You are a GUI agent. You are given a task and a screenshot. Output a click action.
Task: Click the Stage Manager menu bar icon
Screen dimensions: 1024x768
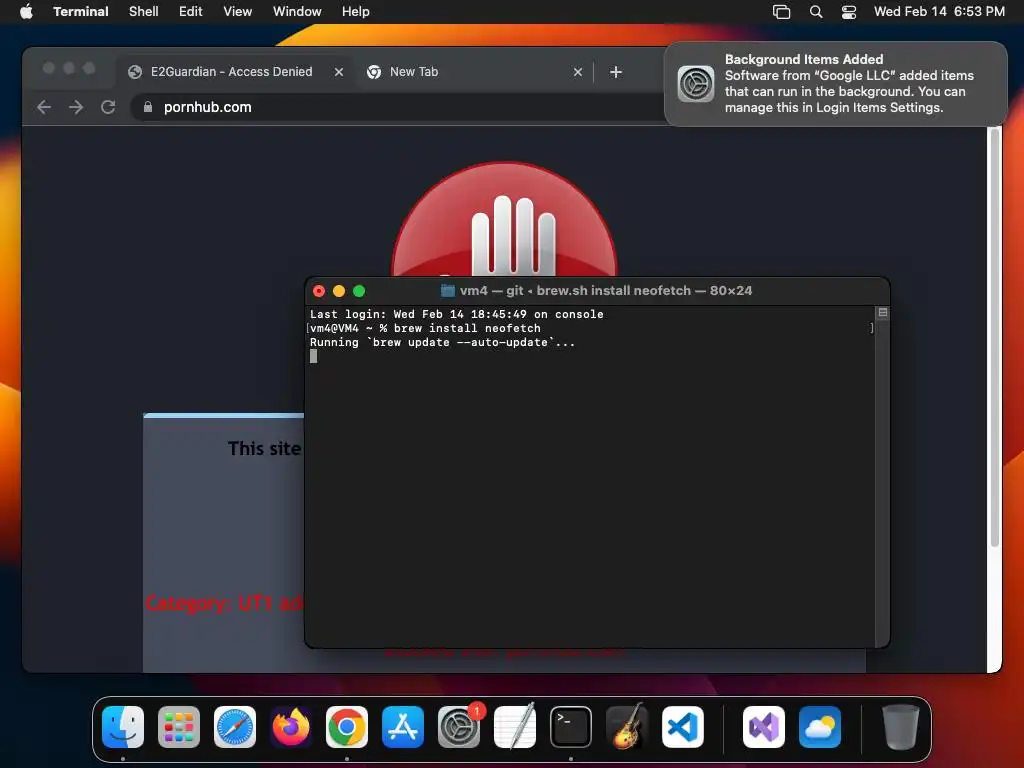pyautogui.click(x=781, y=12)
